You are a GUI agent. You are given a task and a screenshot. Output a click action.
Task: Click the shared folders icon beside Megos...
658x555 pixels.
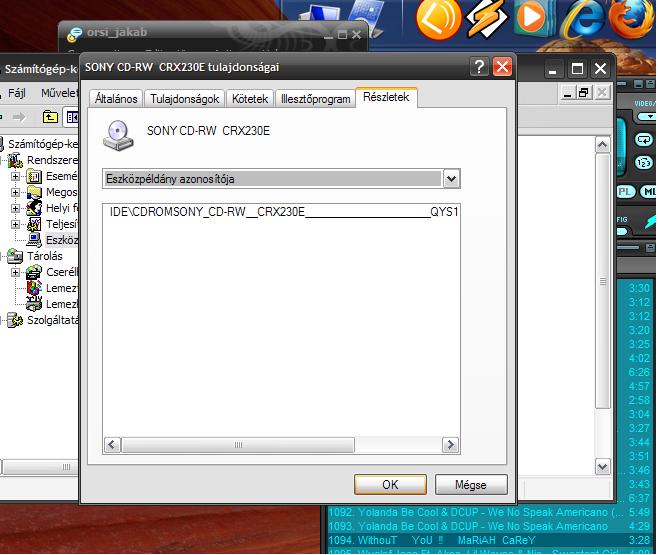34,193
